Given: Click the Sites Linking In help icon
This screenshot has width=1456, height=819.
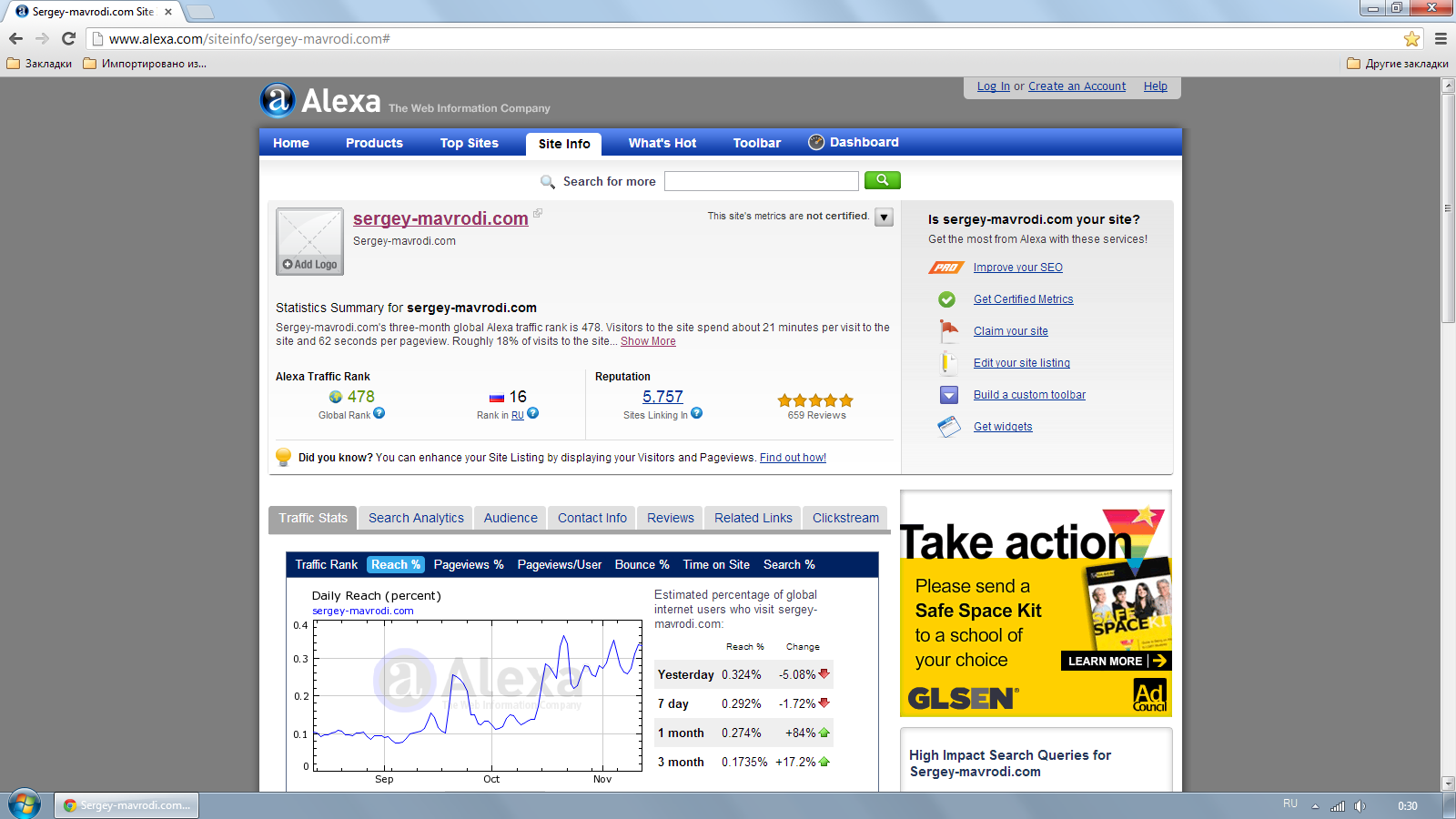Looking at the screenshot, I should coord(696,413).
